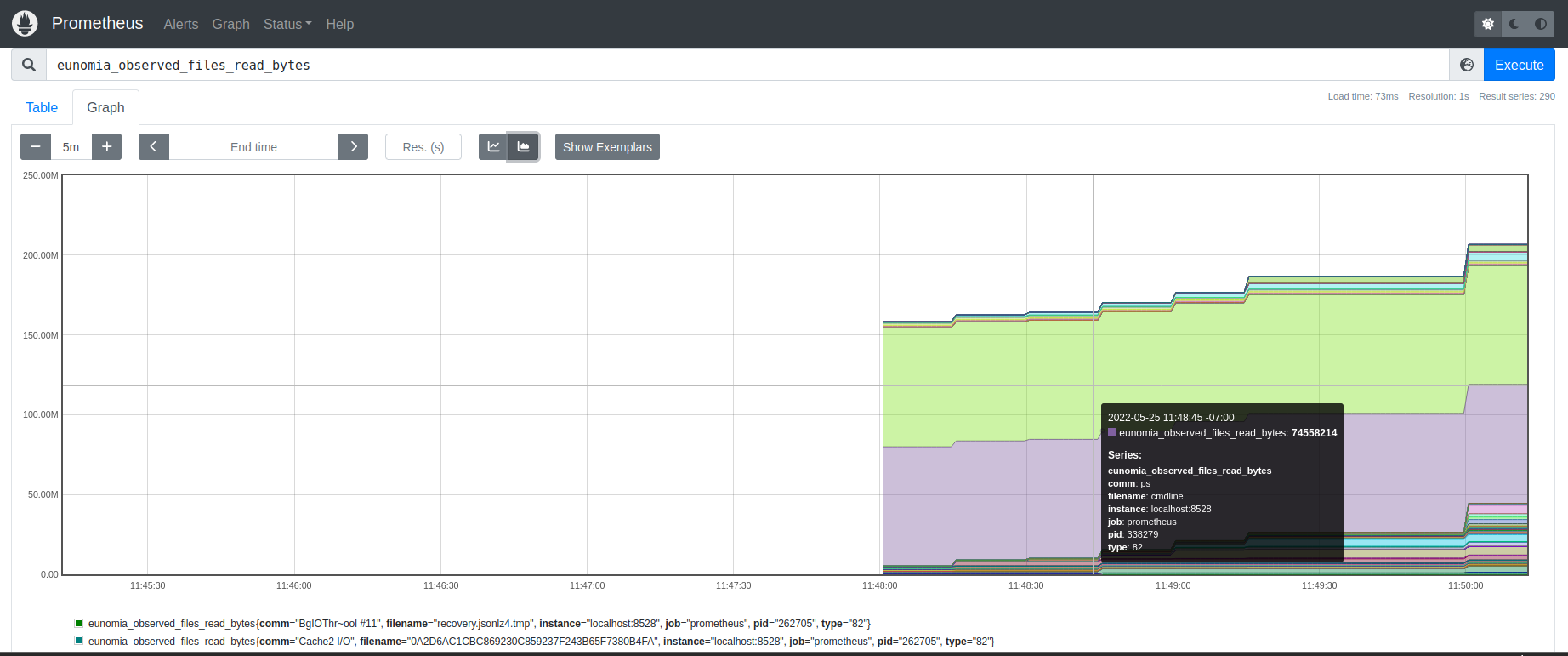Image resolution: width=1568 pixels, height=656 pixels.
Task: Switch to the Table tab
Action: (x=42, y=107)
